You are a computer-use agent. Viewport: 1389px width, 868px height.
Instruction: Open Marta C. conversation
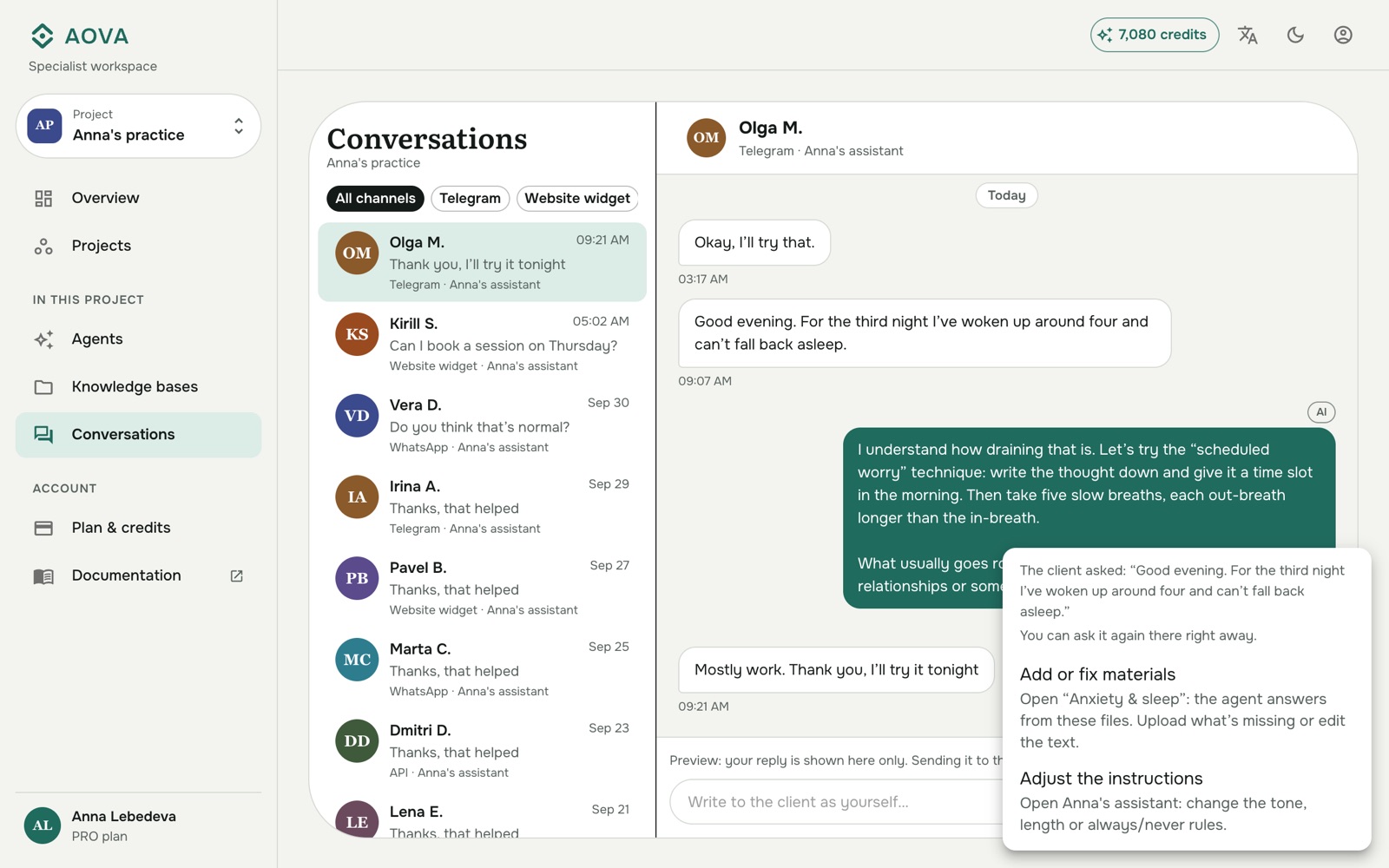pos(482,669)
